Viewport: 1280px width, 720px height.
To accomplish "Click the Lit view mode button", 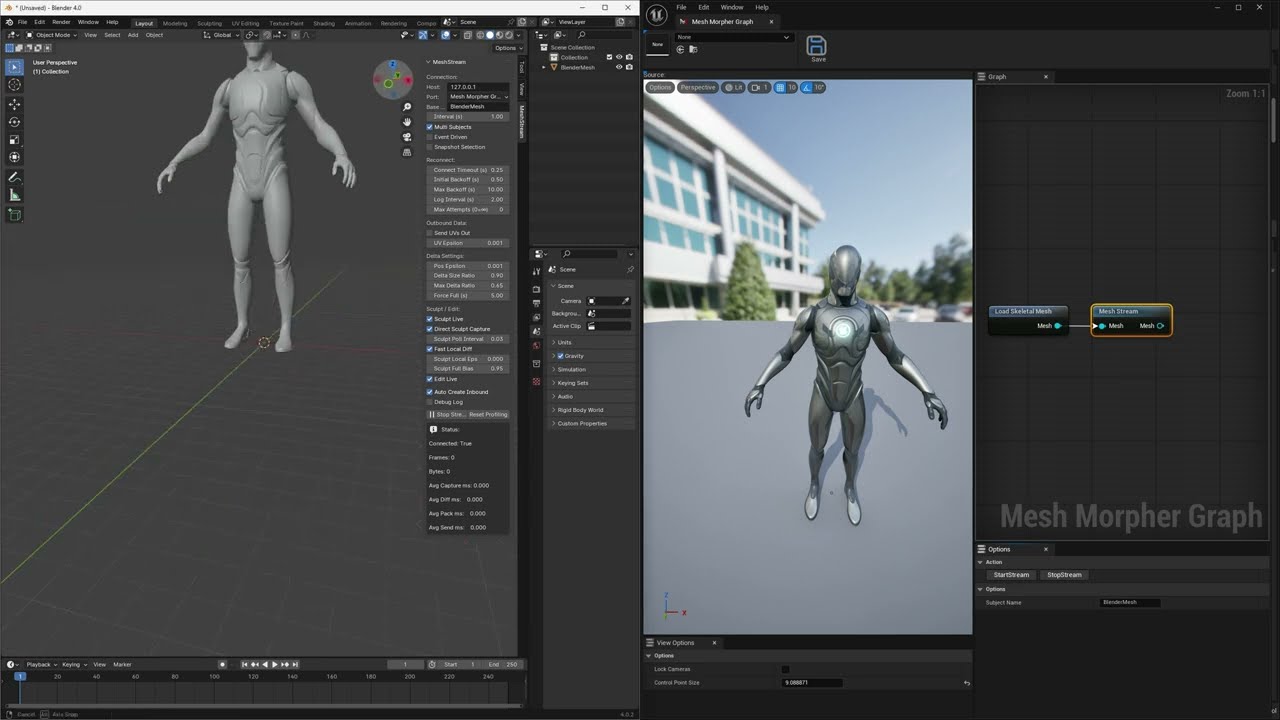I will [x=734, y=87].
